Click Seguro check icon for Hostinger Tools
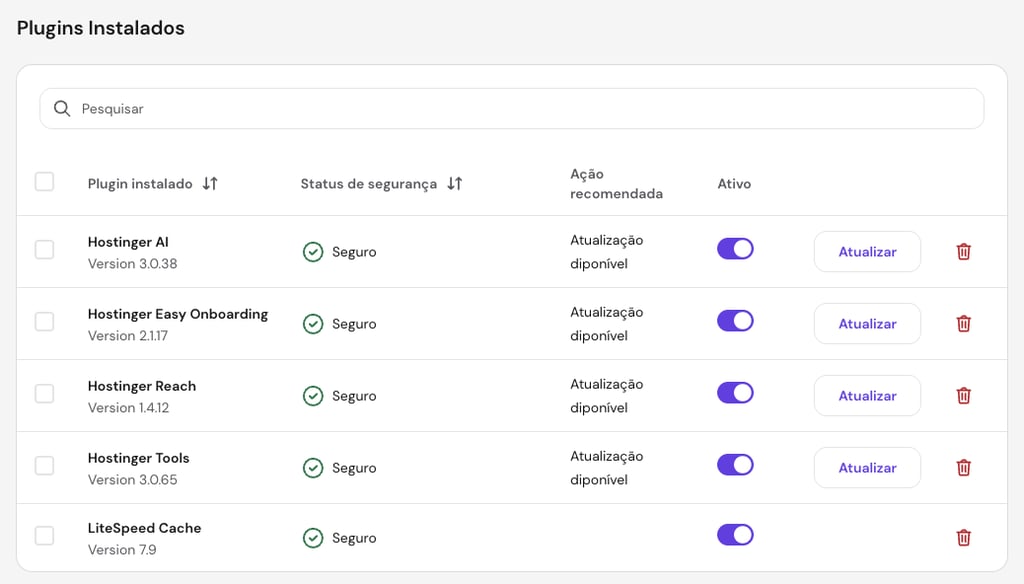The width and height of the screenshot is (1024, 584). tap(313, 468)
